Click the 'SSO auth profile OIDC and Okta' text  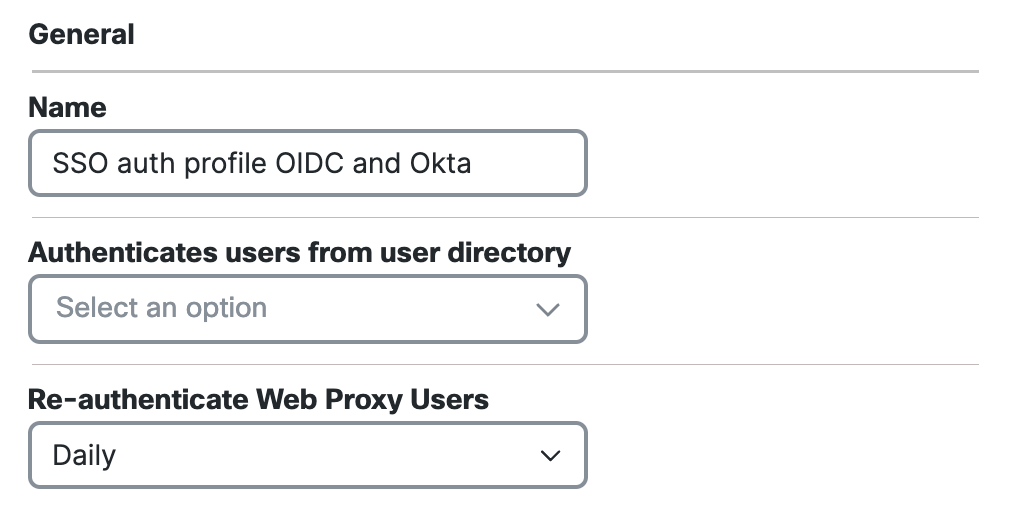pyautogui.click(x=262, y=164)
